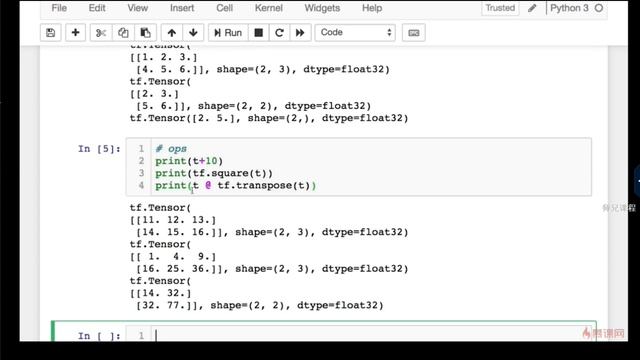Move selected cell down with the arrow

tap(193, 33)
